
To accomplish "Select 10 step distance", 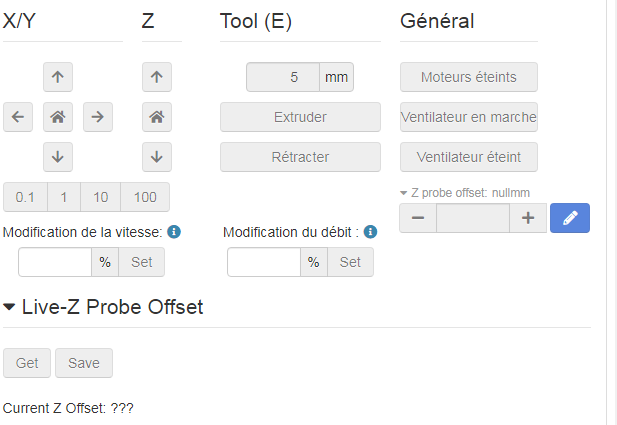I will click(x=101, y=197).
